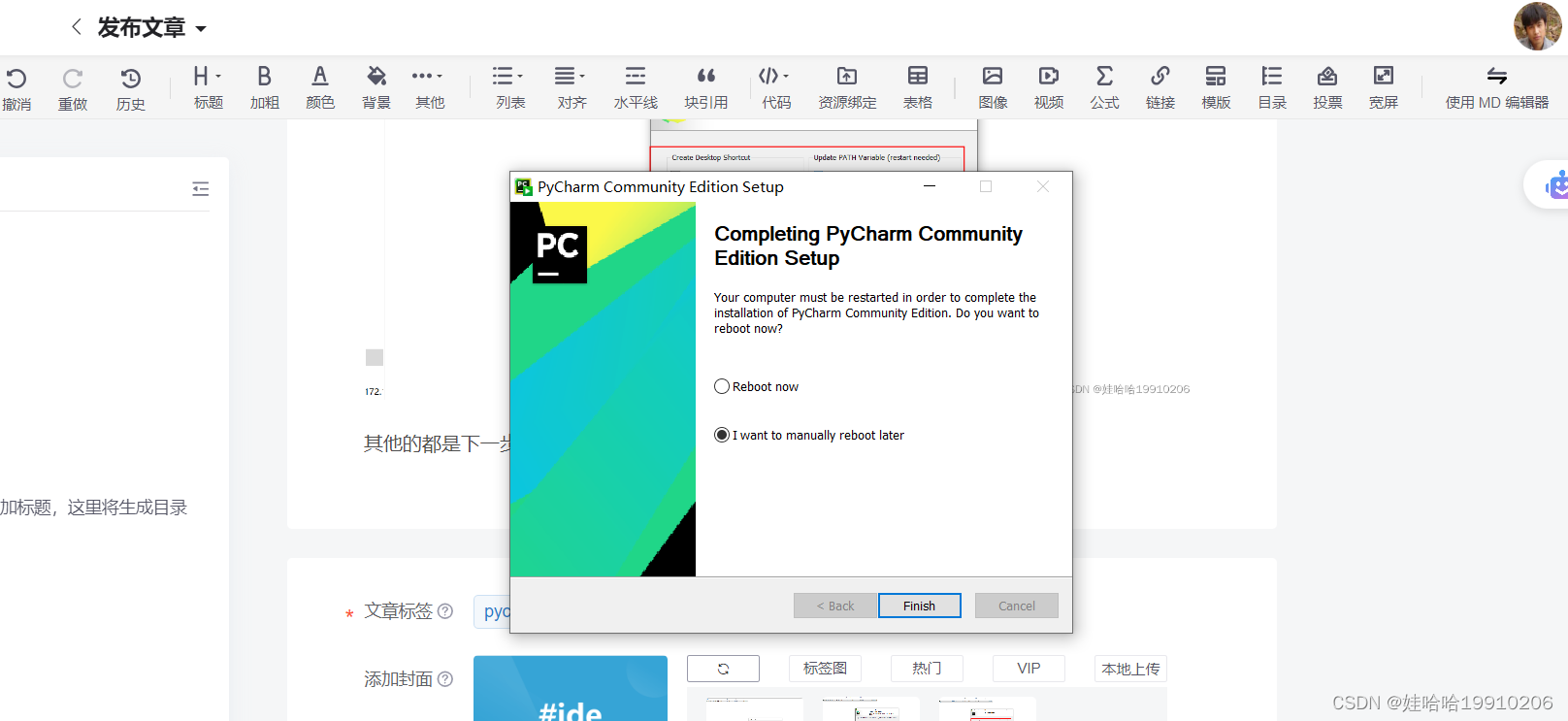Select the Reboot now option
This screenshot has height=721, width=1568.
[722, 386]
